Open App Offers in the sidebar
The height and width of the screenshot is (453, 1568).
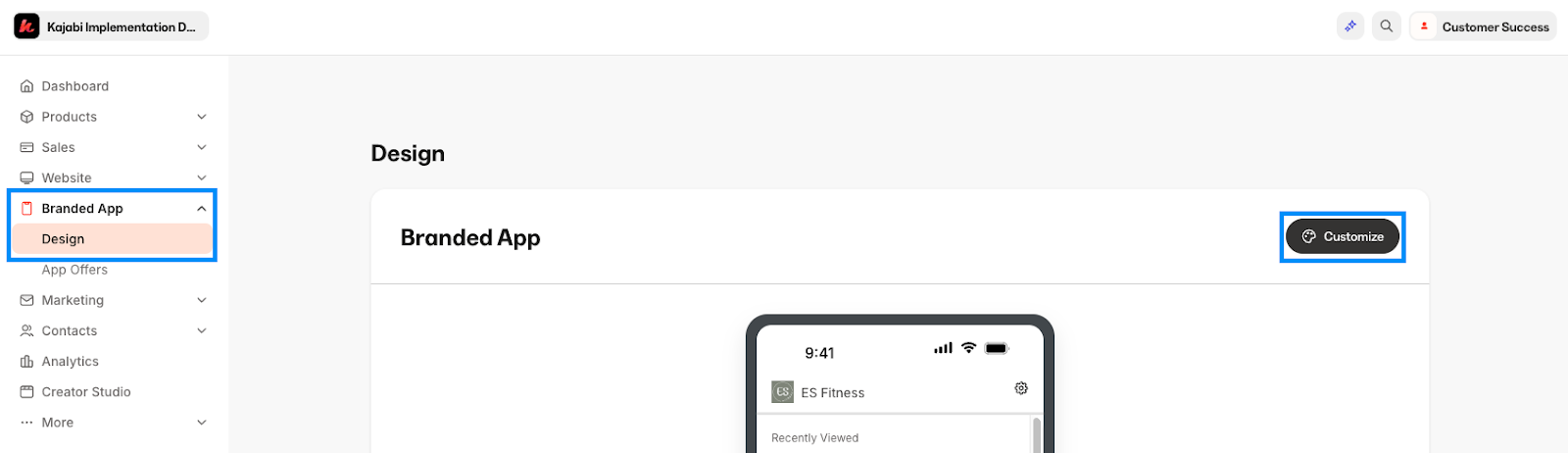[x=74, y=270]
